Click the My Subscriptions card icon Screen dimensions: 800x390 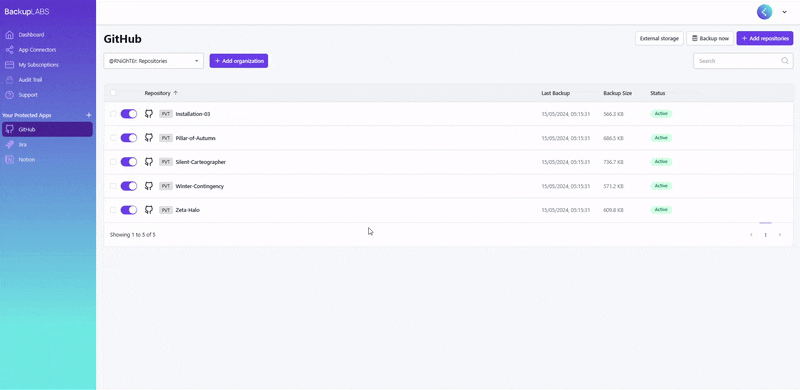point(9,65)
